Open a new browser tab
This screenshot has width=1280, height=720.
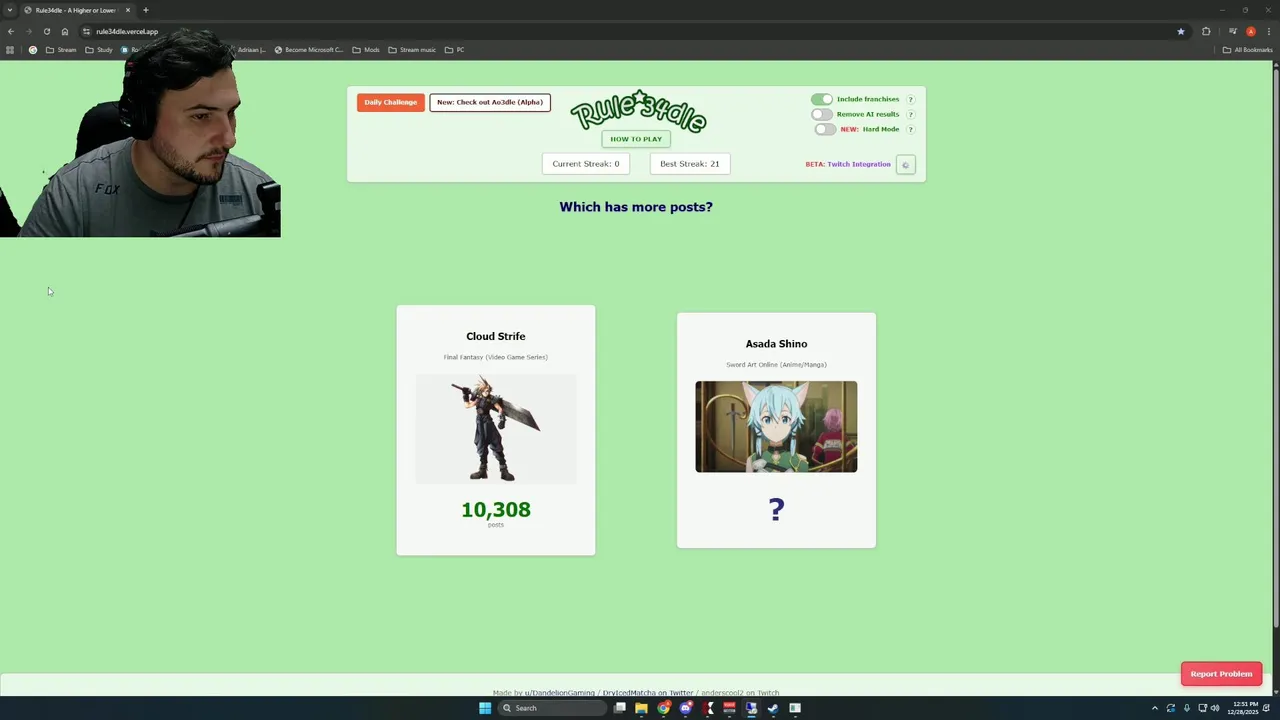coord(146,10)
